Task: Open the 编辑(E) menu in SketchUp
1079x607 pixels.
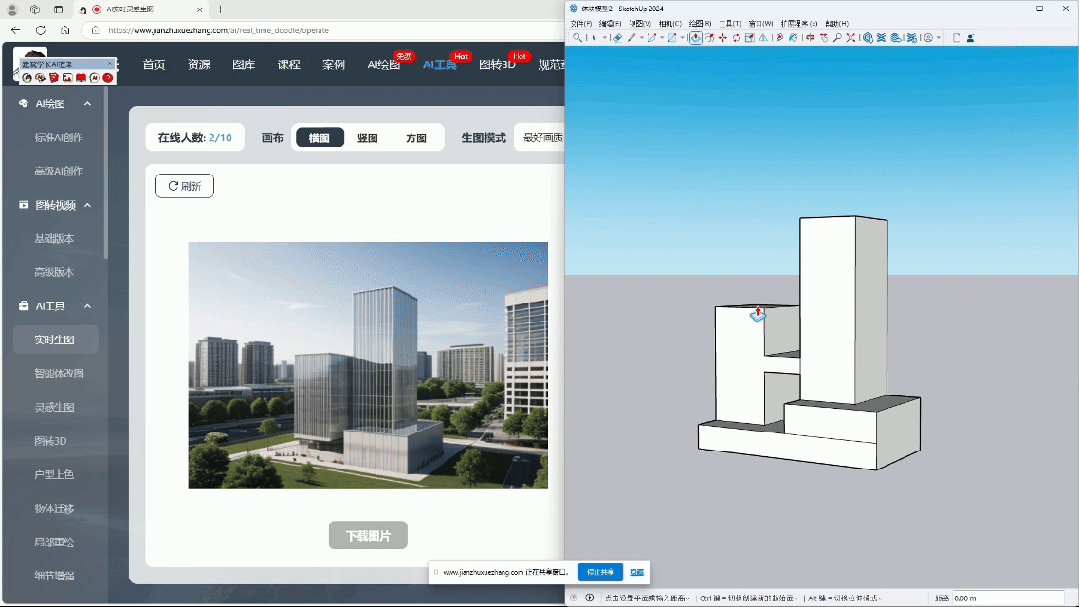Action: click(x=610, y=23)
